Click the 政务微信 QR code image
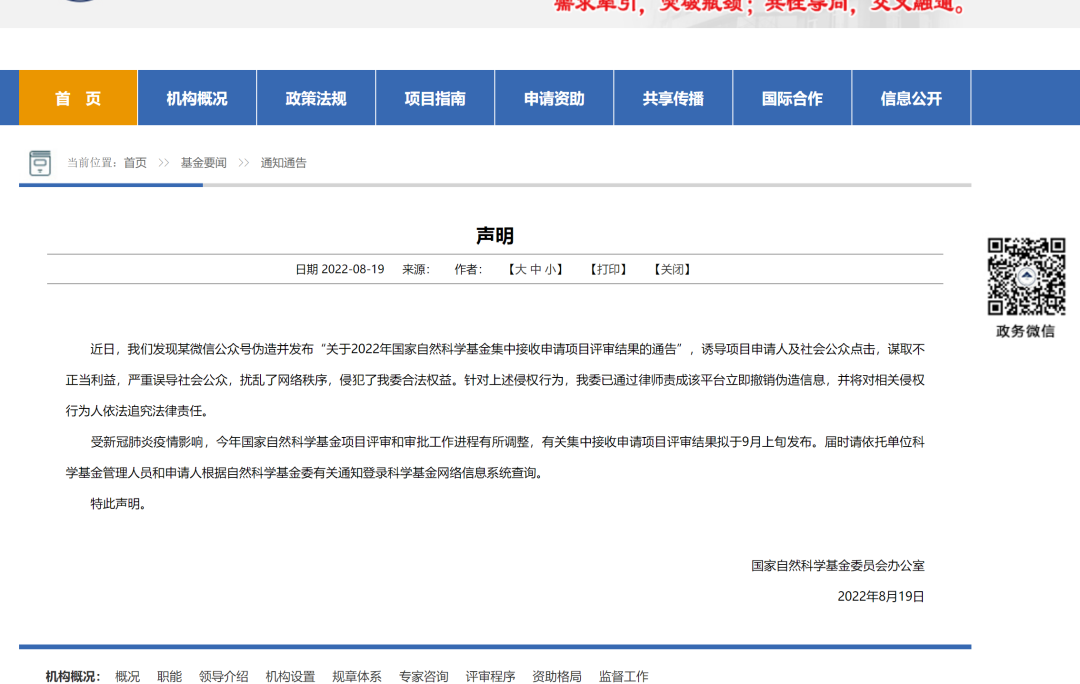Image resolution: width=1080 pixels, height=684 pixels. point(1026,276)
